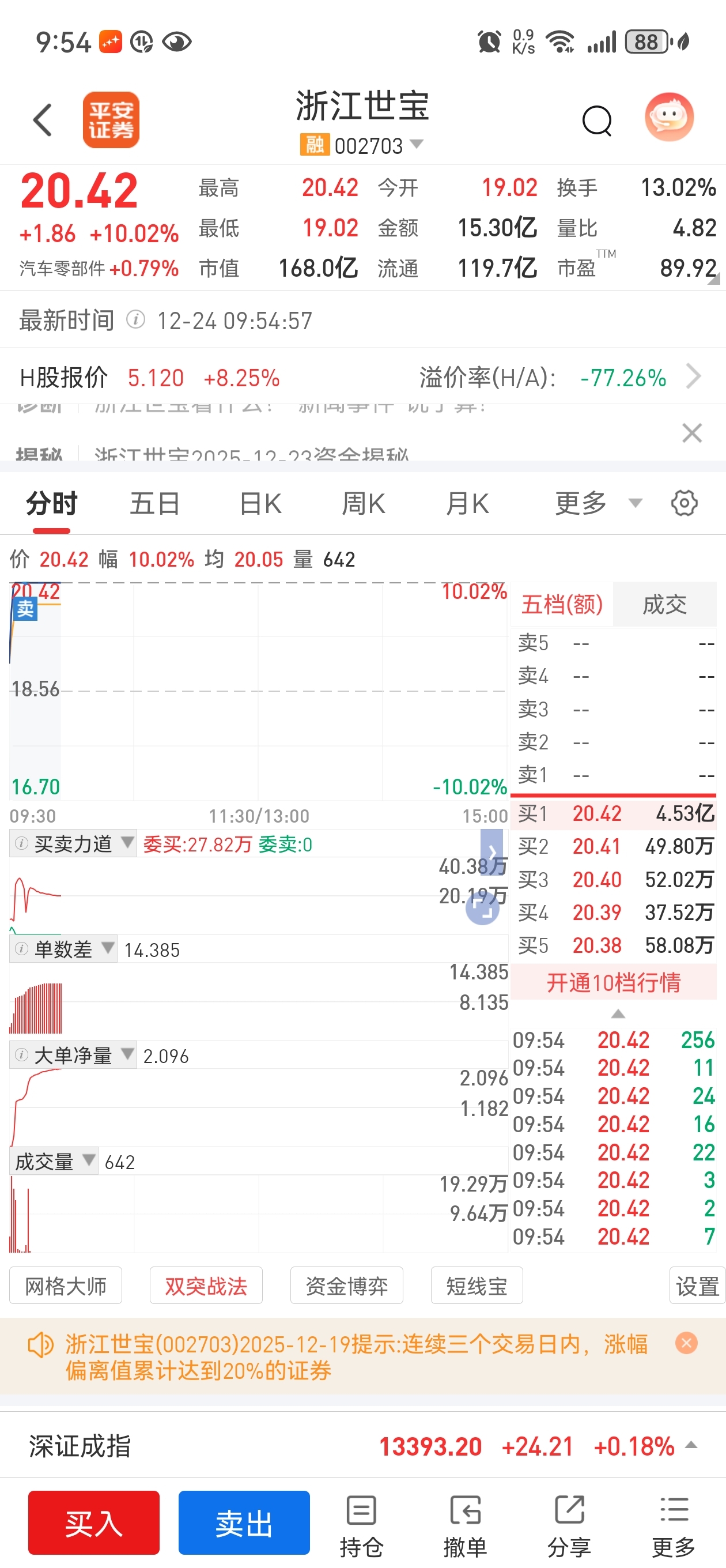Expand quote details corner triangle
The image size is (726, 1568).
[x=714, y=278]
